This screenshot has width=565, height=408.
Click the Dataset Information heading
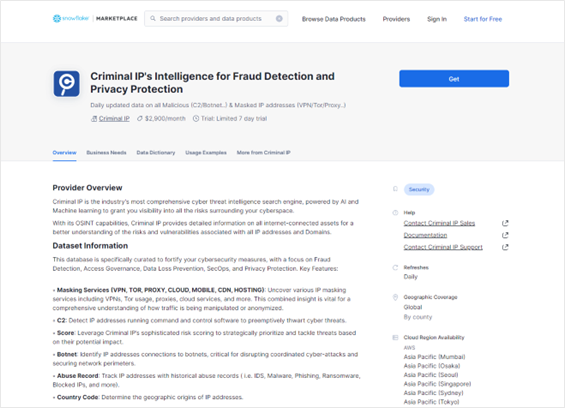pos(90,246)
